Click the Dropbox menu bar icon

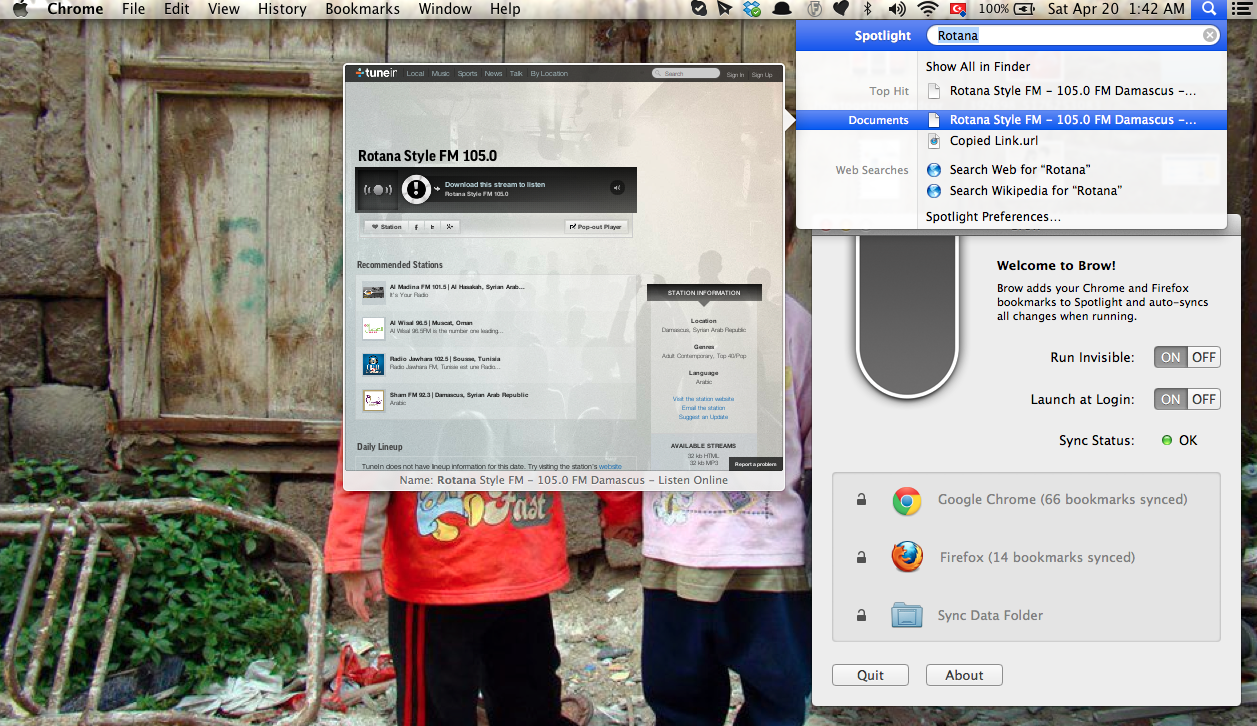pos(752,9)
